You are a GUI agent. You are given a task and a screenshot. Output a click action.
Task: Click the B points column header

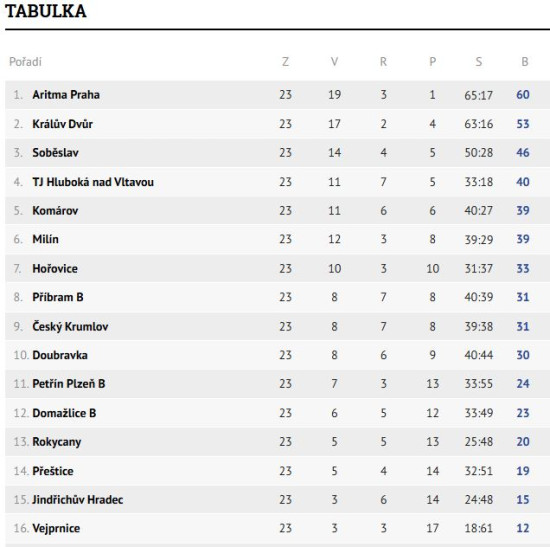coord(525,62)
